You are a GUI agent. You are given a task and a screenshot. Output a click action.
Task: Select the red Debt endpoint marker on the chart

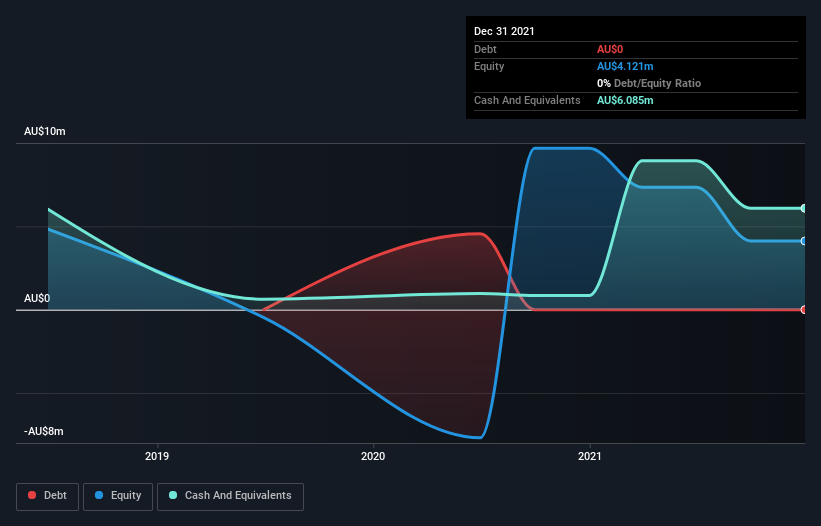[x=804, y=310]
